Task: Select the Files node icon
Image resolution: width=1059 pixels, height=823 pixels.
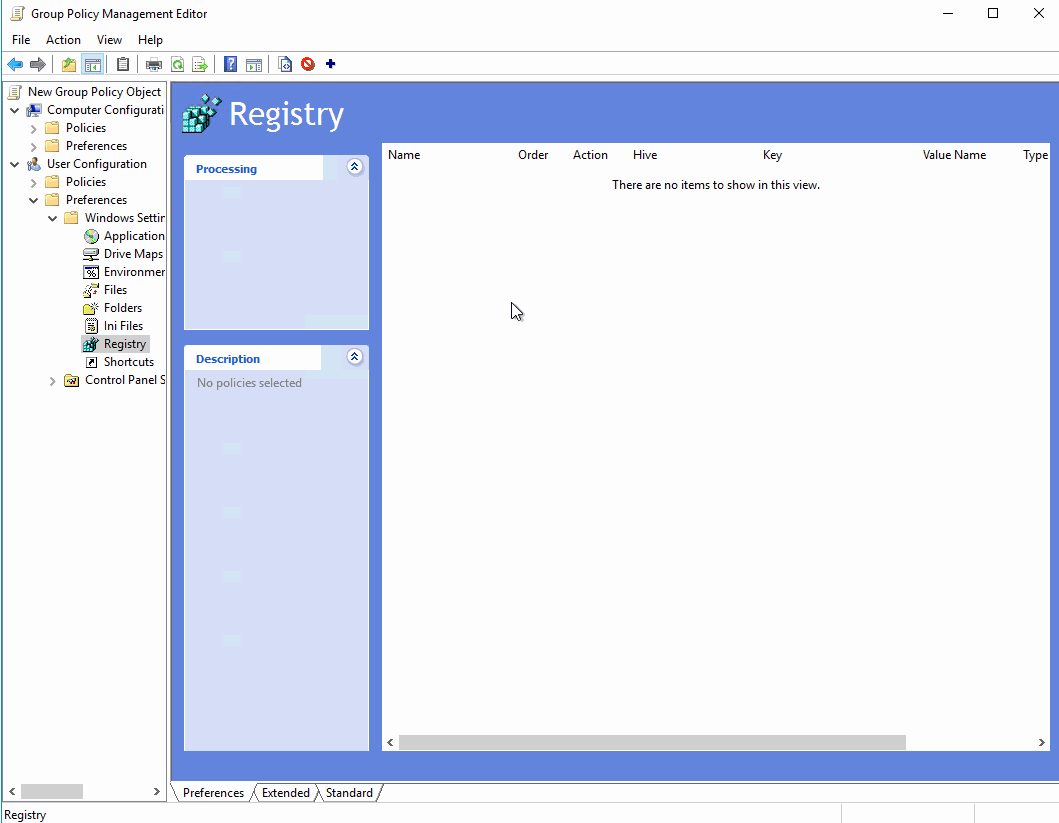Action: [91, 290]
